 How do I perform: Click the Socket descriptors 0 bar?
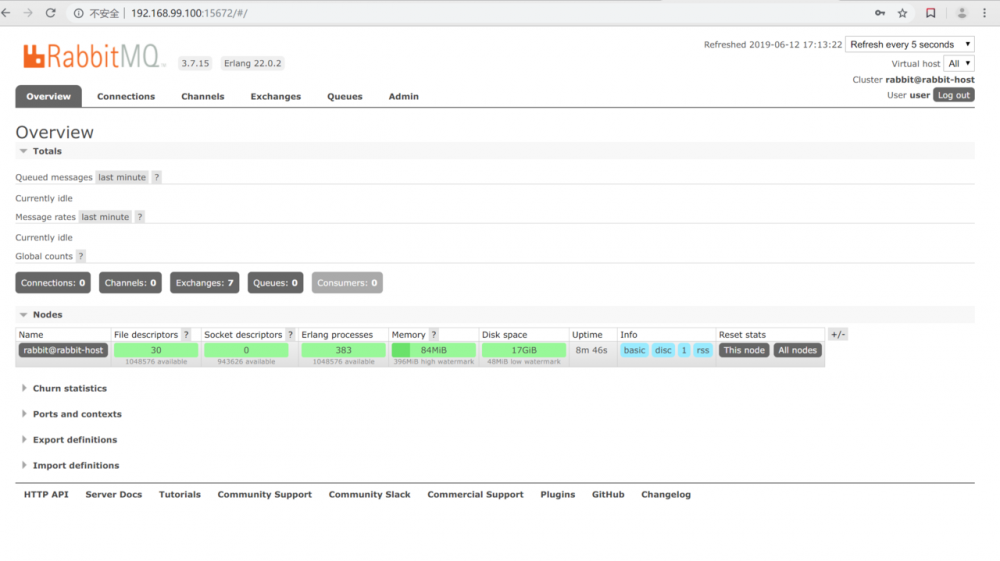246,350
